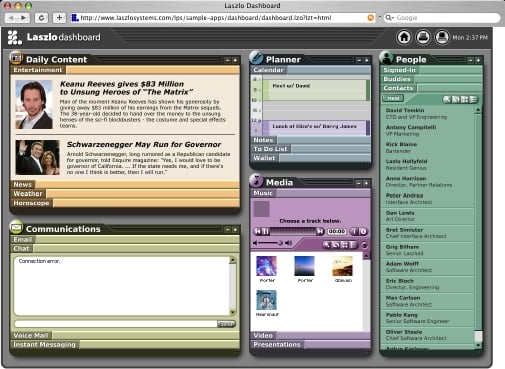
Task: Click the Daily Content panel icon
Action: point(16,58)
